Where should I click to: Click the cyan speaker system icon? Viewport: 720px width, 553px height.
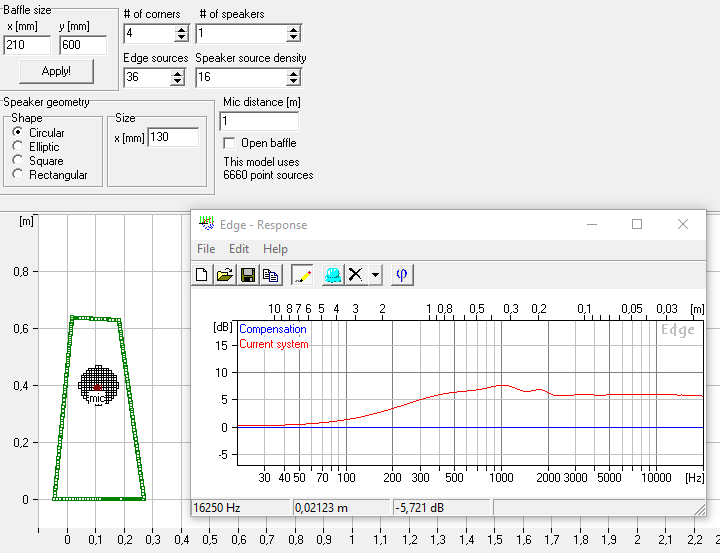click(333, 275)
